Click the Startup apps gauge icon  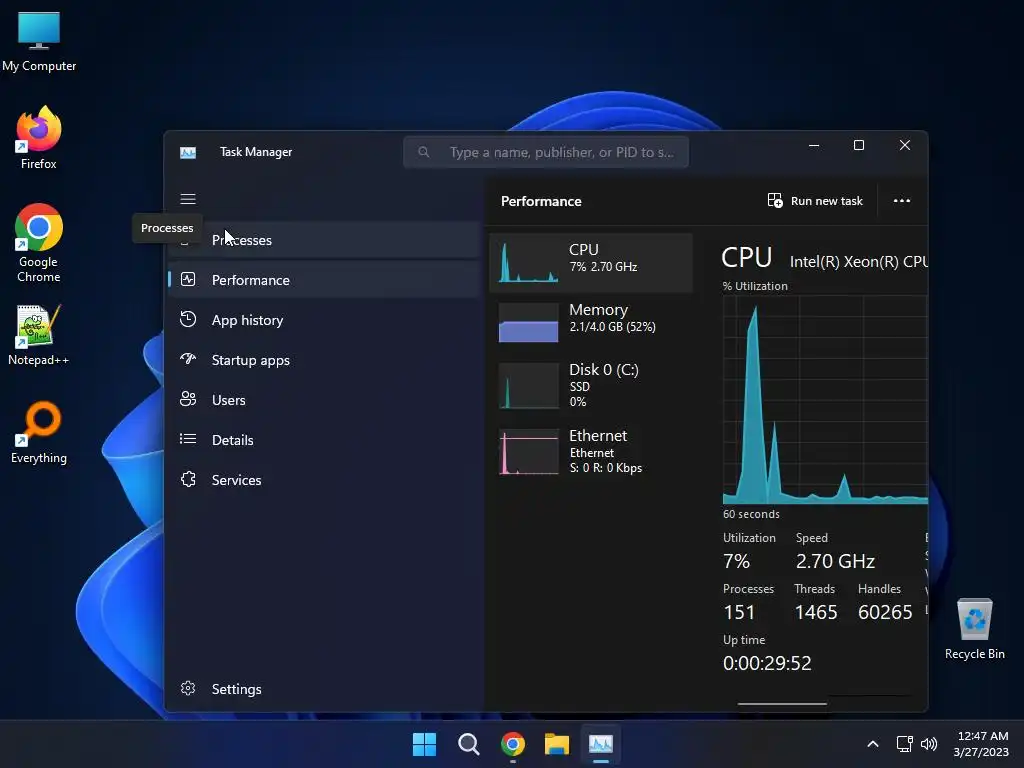pos(188,359)
